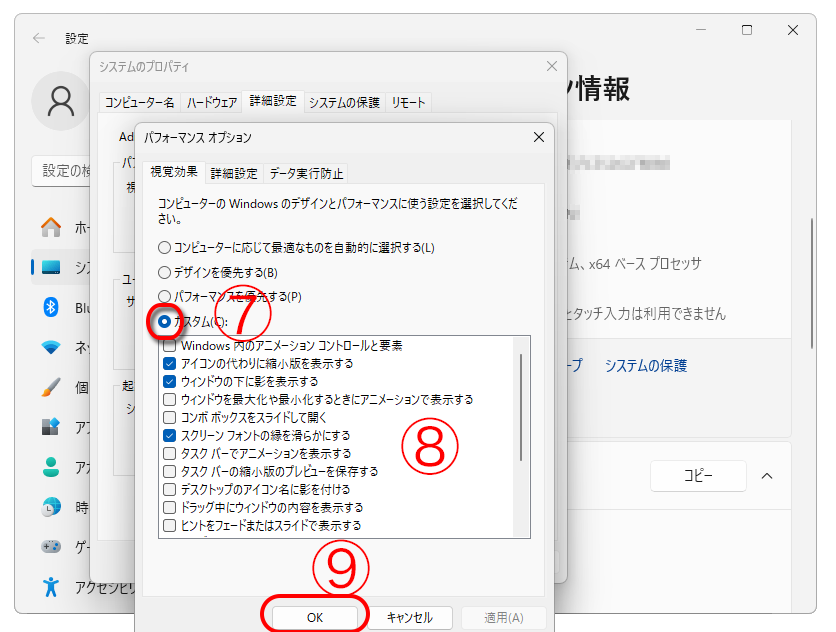Select the Bluetooth icon in the sidebar
This screenshot has width=836, height=632.
(x=50, y=307)
